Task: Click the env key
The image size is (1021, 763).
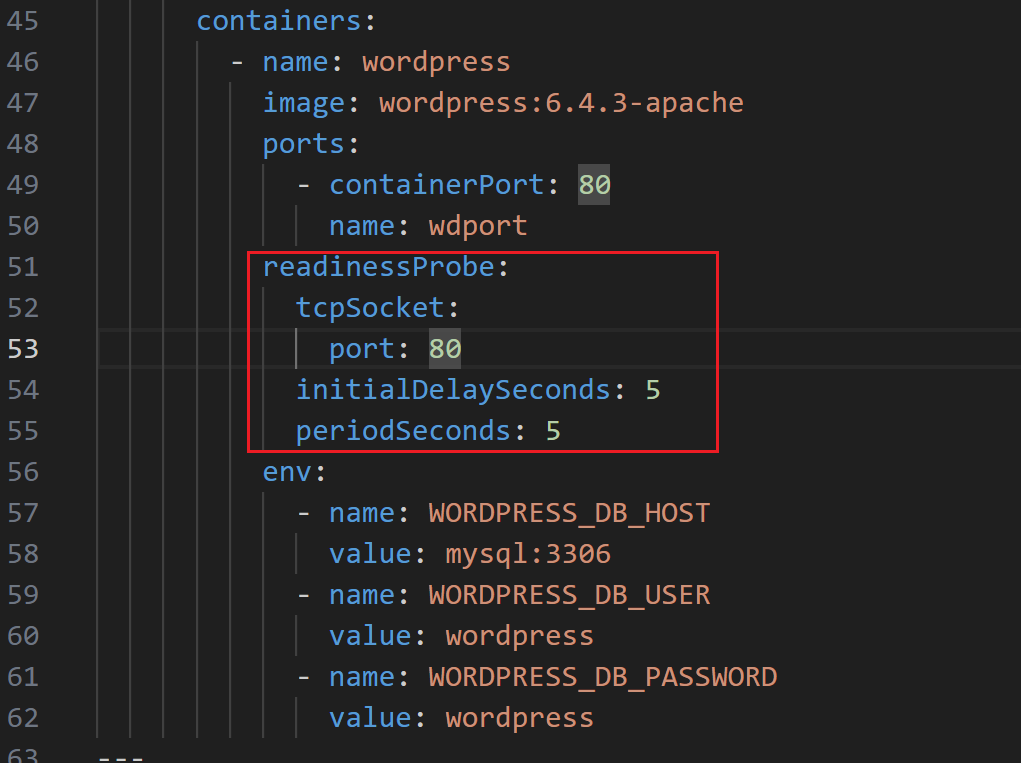Action: 287,471
